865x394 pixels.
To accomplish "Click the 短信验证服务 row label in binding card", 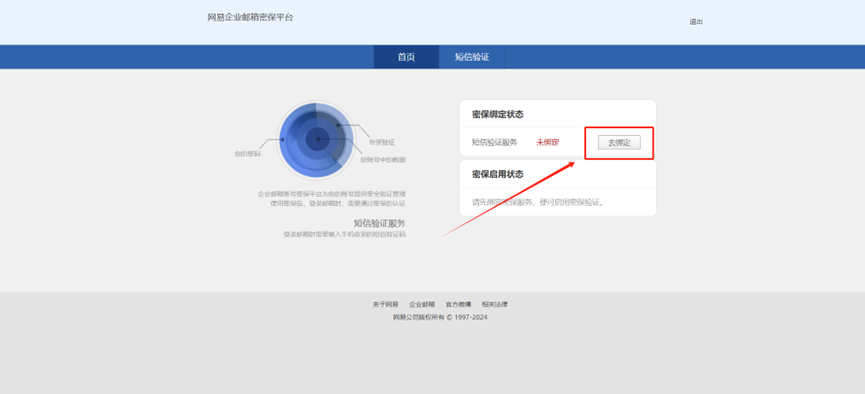I will (494, 142).
